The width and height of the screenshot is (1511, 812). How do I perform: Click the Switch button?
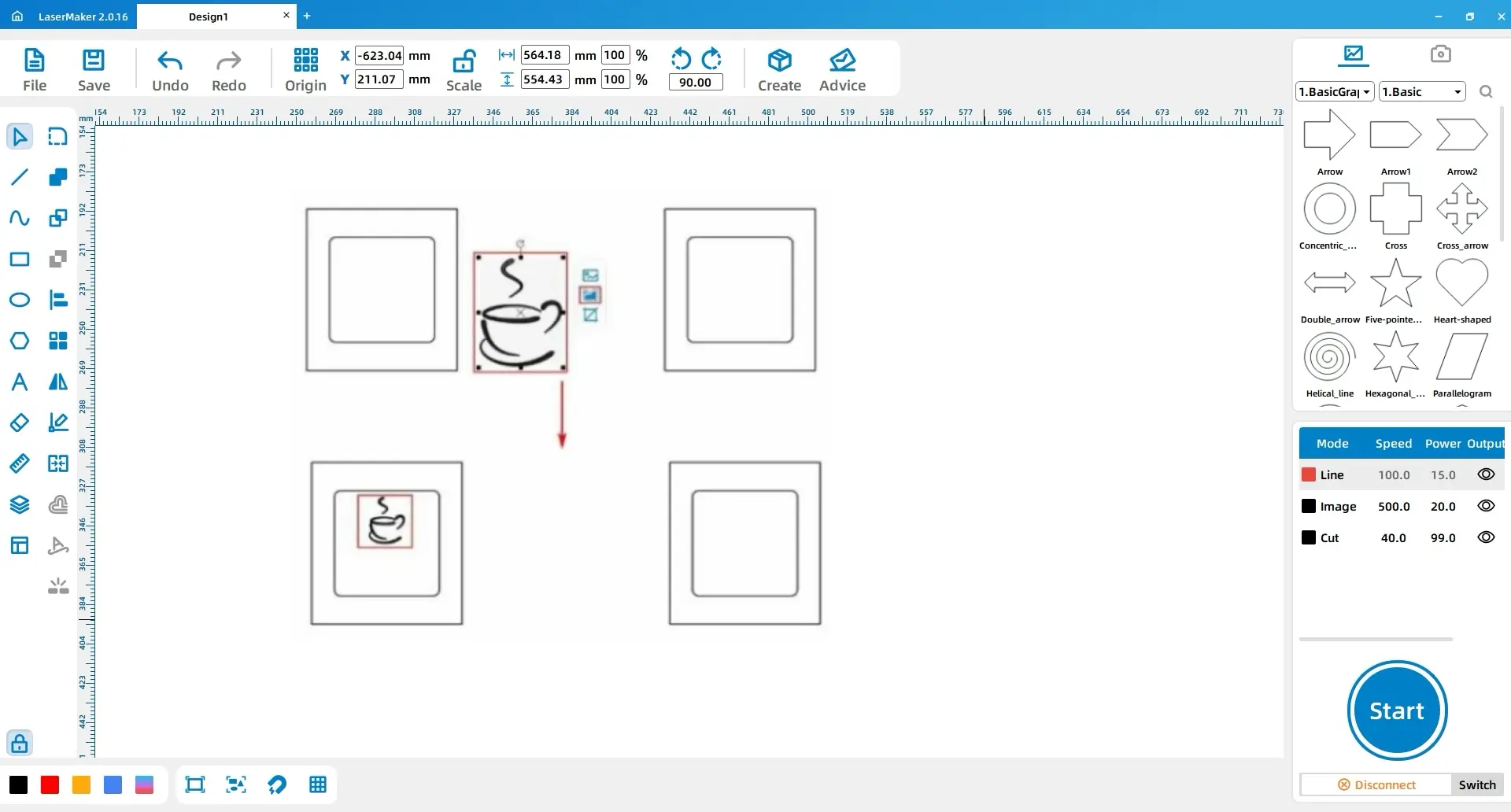1477,784
